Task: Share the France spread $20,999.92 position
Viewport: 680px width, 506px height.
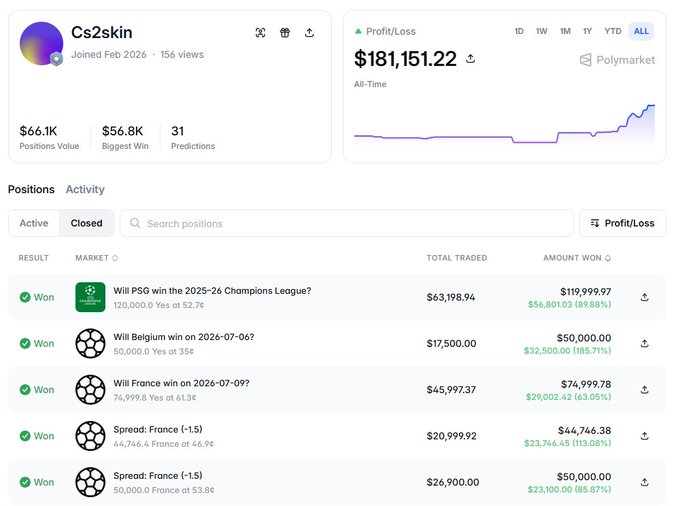Action: [644, 436]
